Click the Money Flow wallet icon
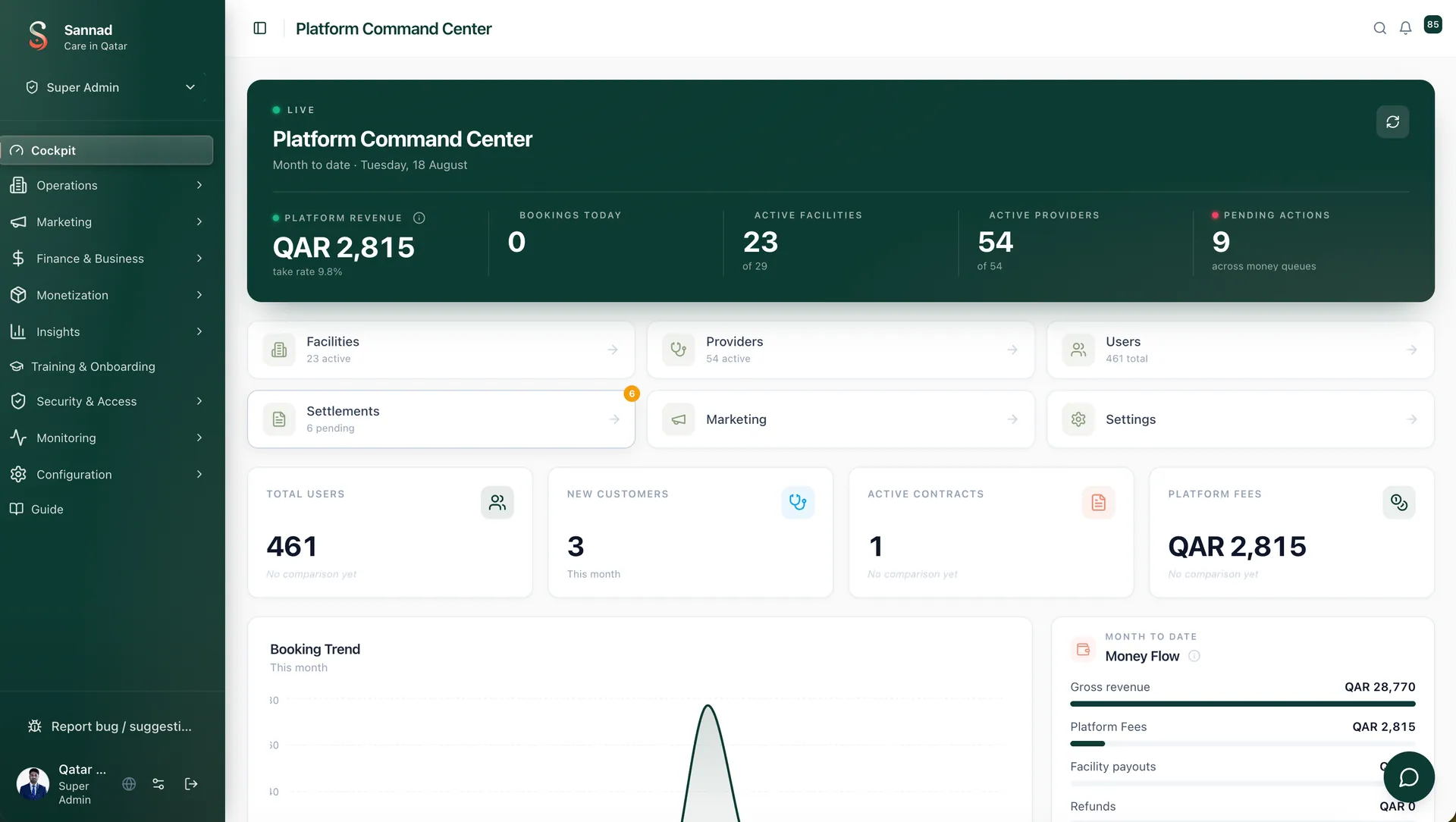Viewport: 1456px width, 822px height. (1083, 649)
